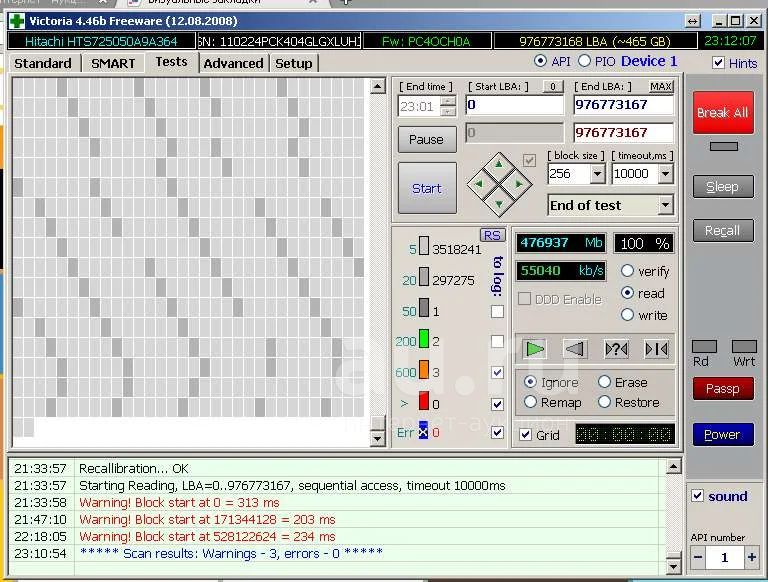Click the Recall button
Image resolution: width=768 pixels, height=582 pixels.
723,230
